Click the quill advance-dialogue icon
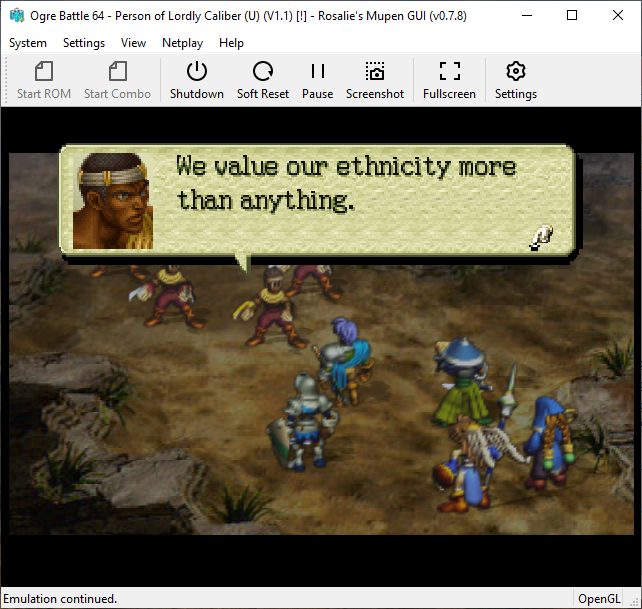642x609 pixels. 541,238
